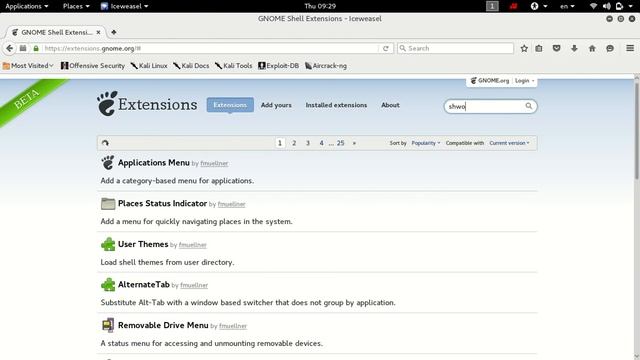This screenshot has height=360, width=640.
Task: Open the Offensive Security bookmark
Action: [93, 66]
